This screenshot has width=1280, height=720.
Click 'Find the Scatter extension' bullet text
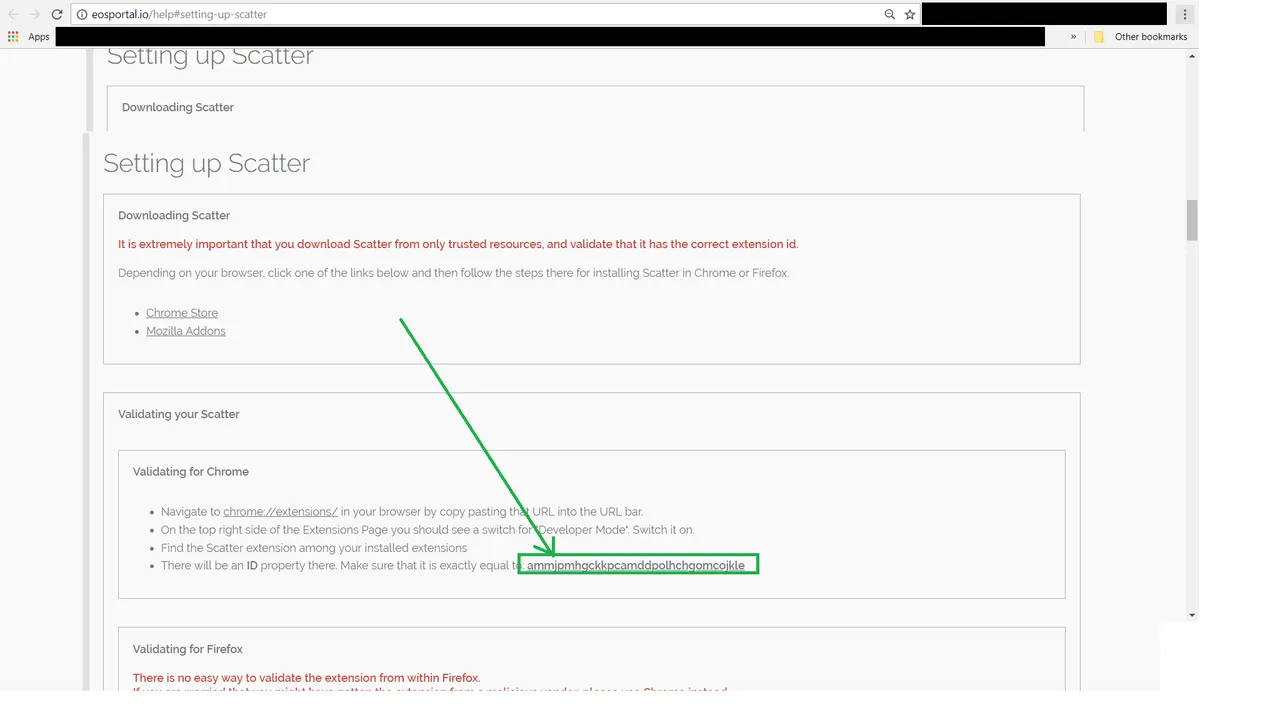[314, 548]
